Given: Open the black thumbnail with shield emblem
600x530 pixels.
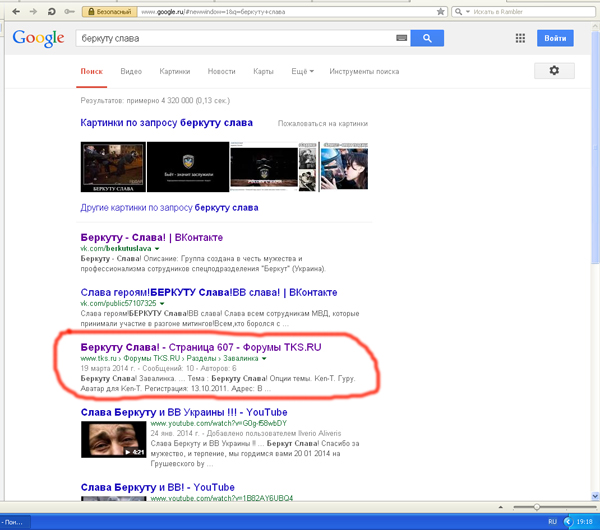Looking at the screenshot, I should [x=188, y=167].
